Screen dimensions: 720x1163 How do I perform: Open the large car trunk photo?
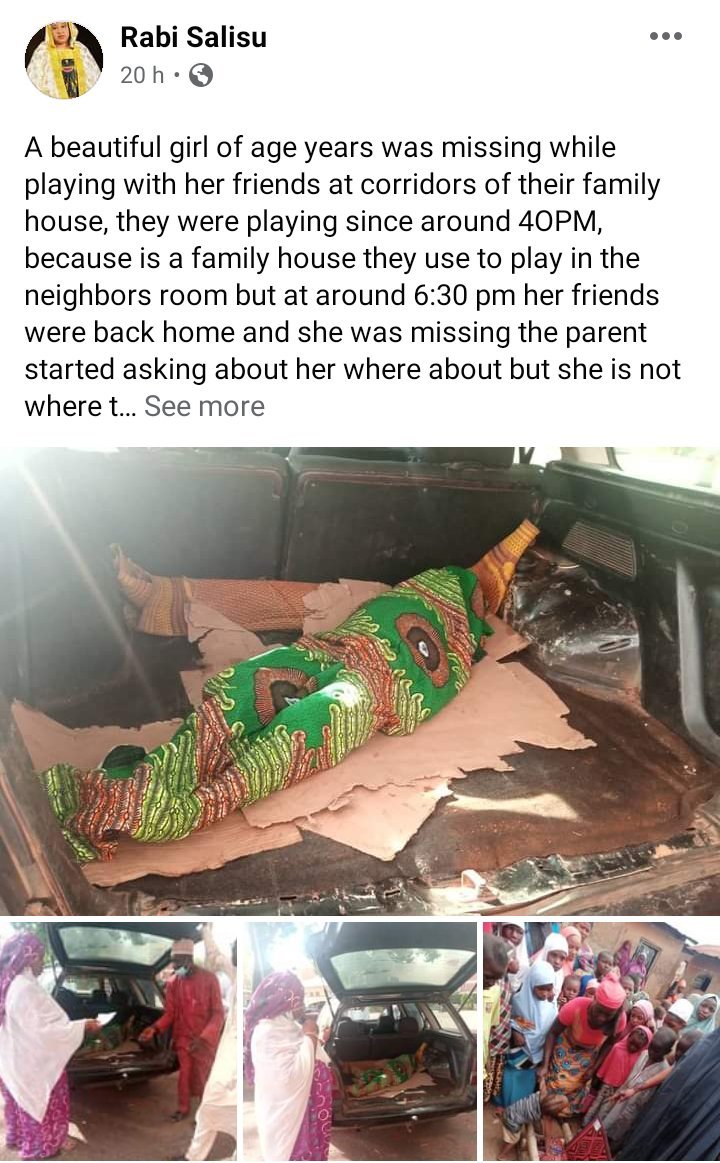coord(360,680)
